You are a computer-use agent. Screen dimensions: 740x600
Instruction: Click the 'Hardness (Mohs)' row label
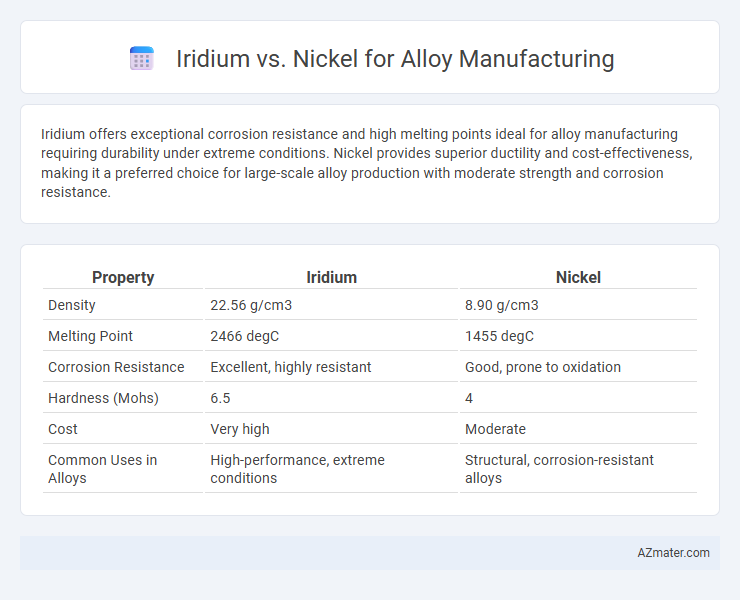point(103,398)
